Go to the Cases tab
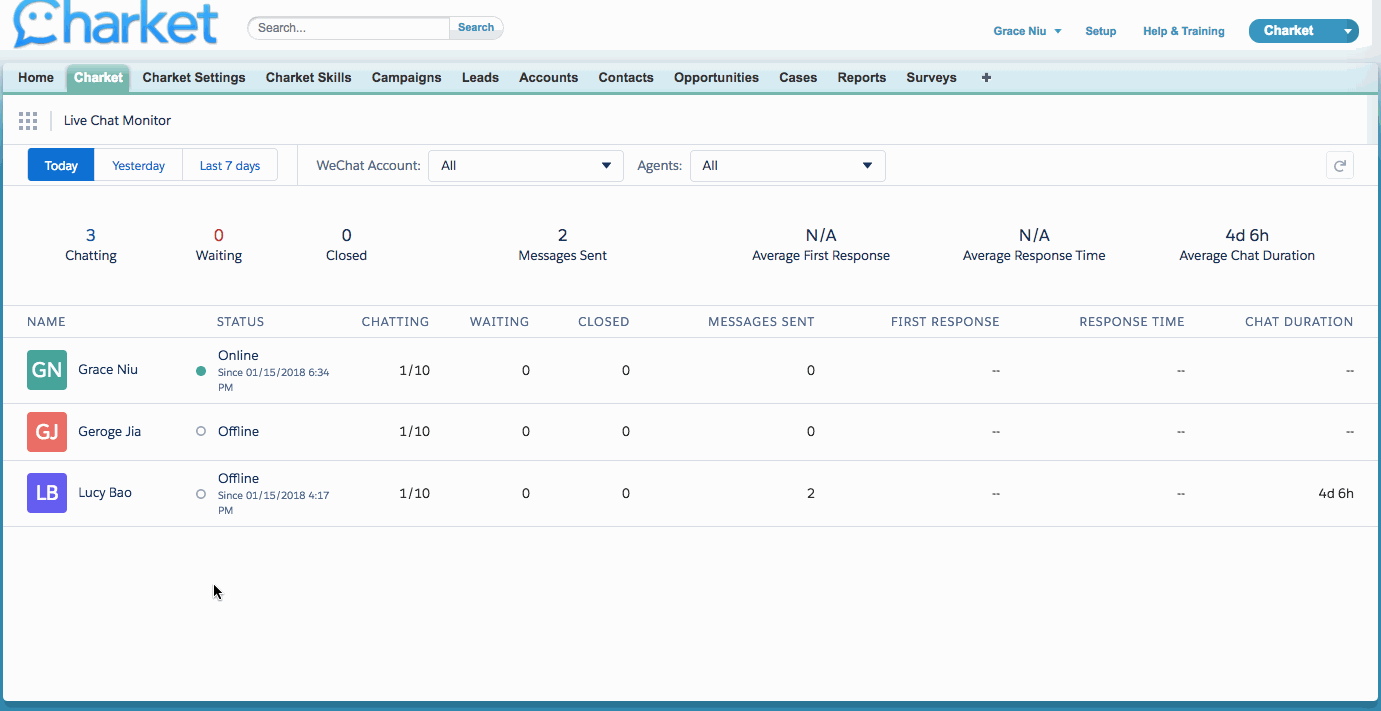1381x711 pixels. click(x=798, y=77)
